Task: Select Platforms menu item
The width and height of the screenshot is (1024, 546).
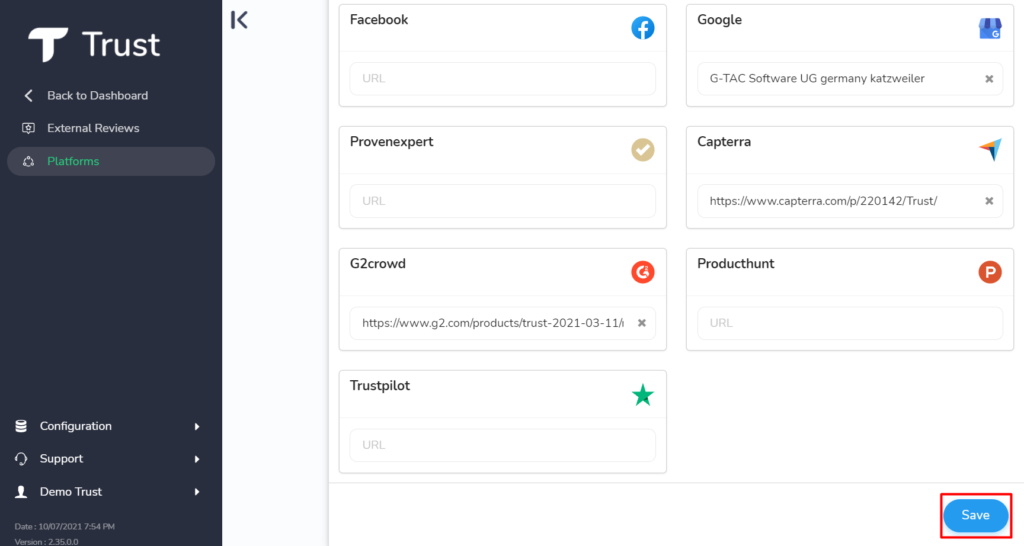Action: point(111,161)
